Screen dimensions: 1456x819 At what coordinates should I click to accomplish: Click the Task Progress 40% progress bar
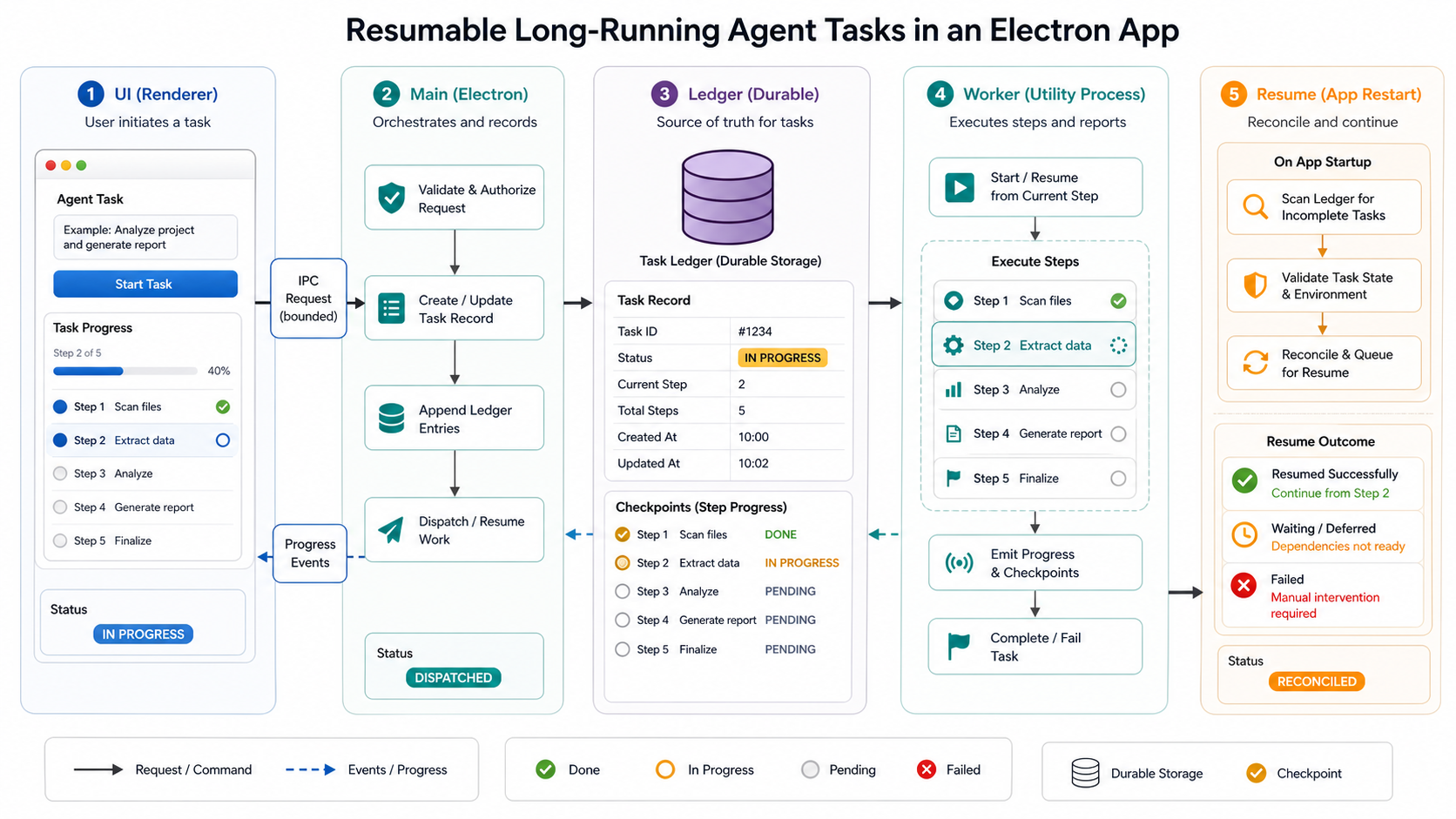click(x=125, y=371)
